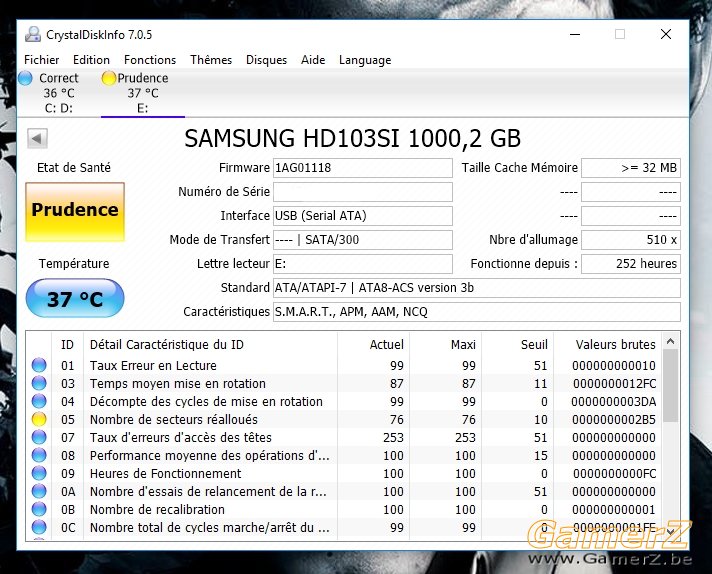Click the Caractéristiques field
712x574 pixels.
[476, 312]
